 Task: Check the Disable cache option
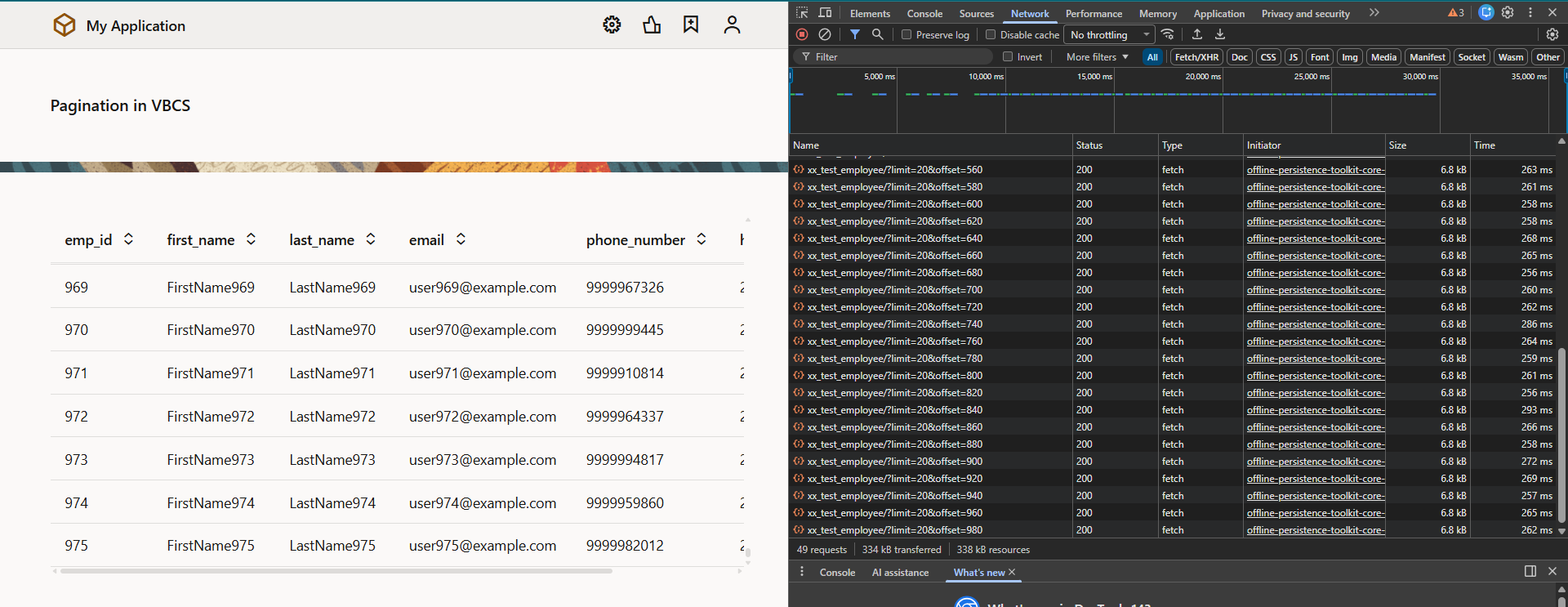pyautogui.click(x=991, y=35)
